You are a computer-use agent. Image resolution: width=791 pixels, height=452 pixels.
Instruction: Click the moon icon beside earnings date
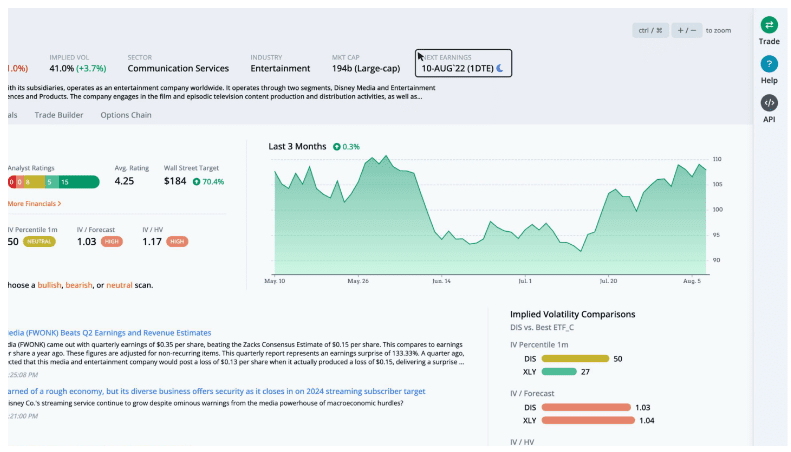click(x=500, y=69)
